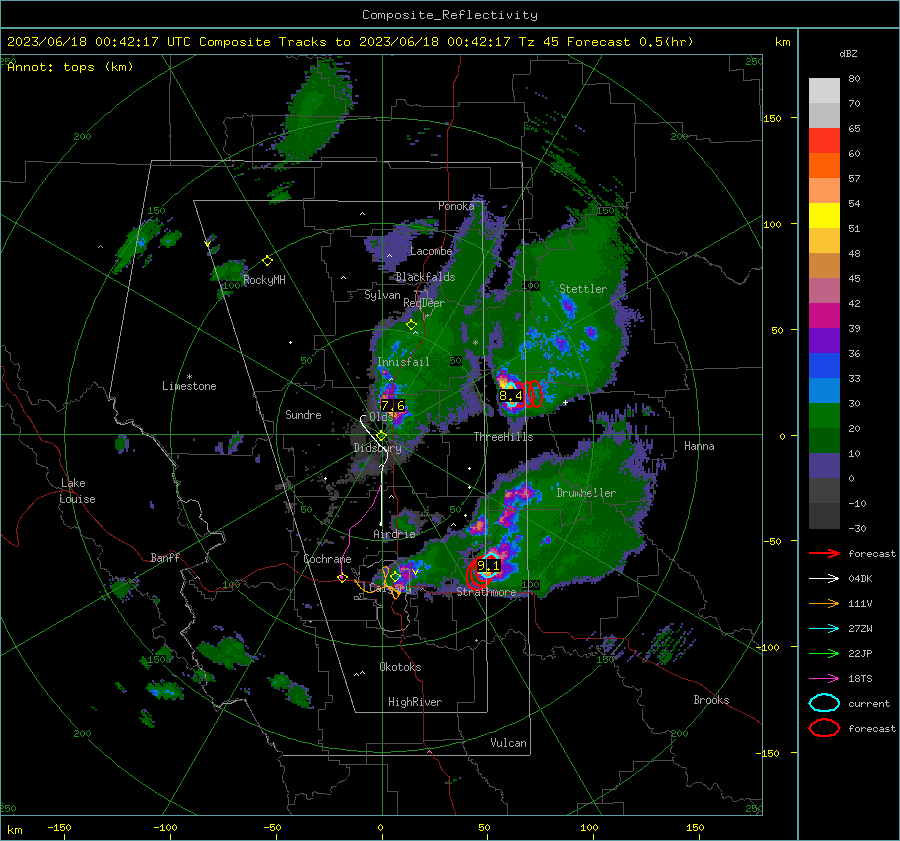This screenshot has width=900, height=841.
Task: Click the Strathmore town label
Action: [x=486, y=592]
